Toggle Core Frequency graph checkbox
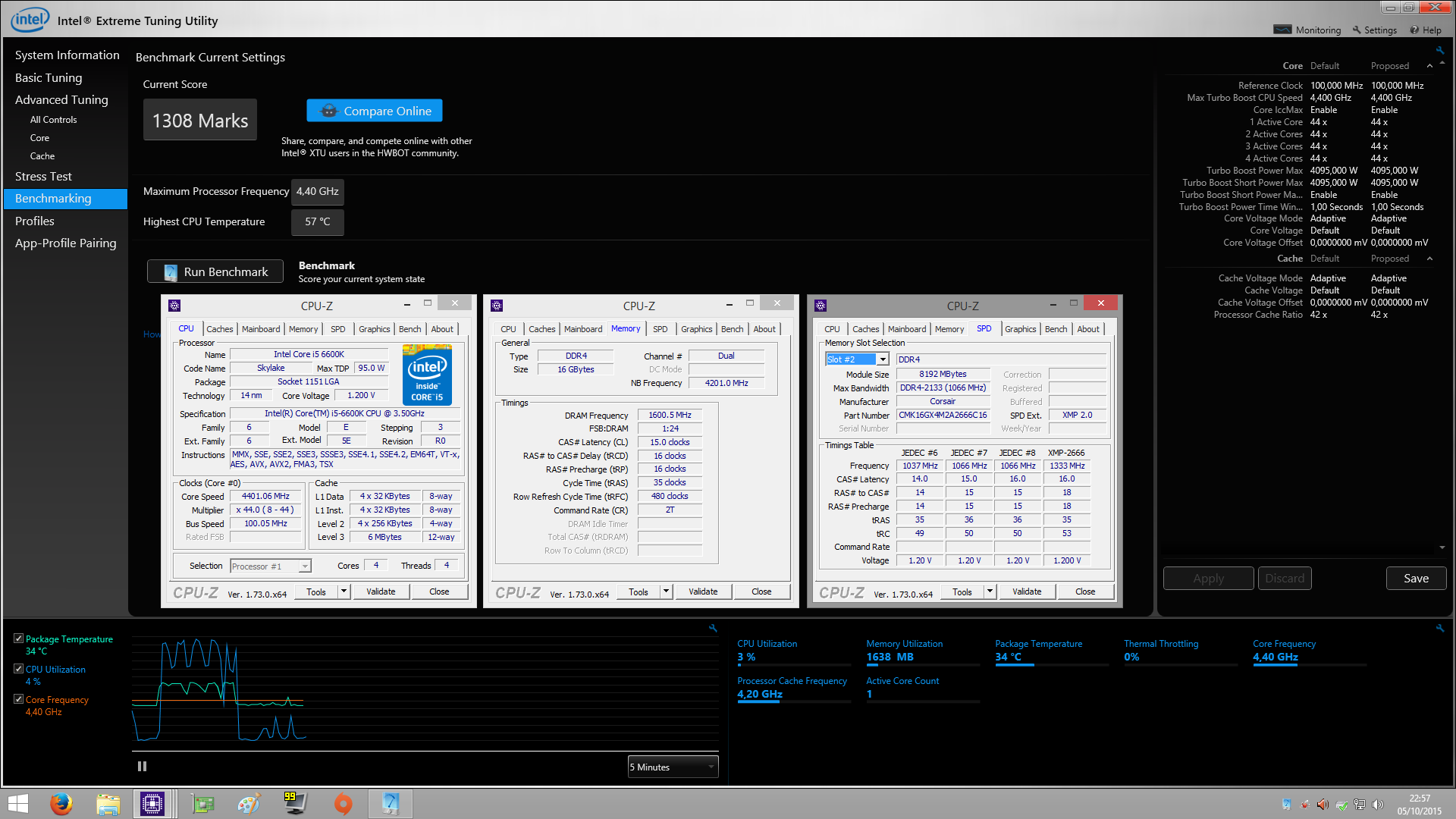Viewport: 1456px width, 819px height. (x=18, y=699)
